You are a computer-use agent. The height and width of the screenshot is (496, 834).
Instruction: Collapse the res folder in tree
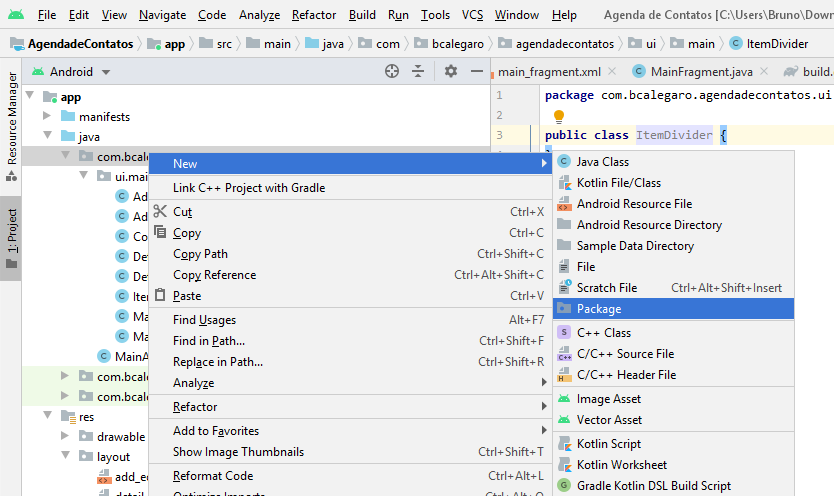coord(47,417)
